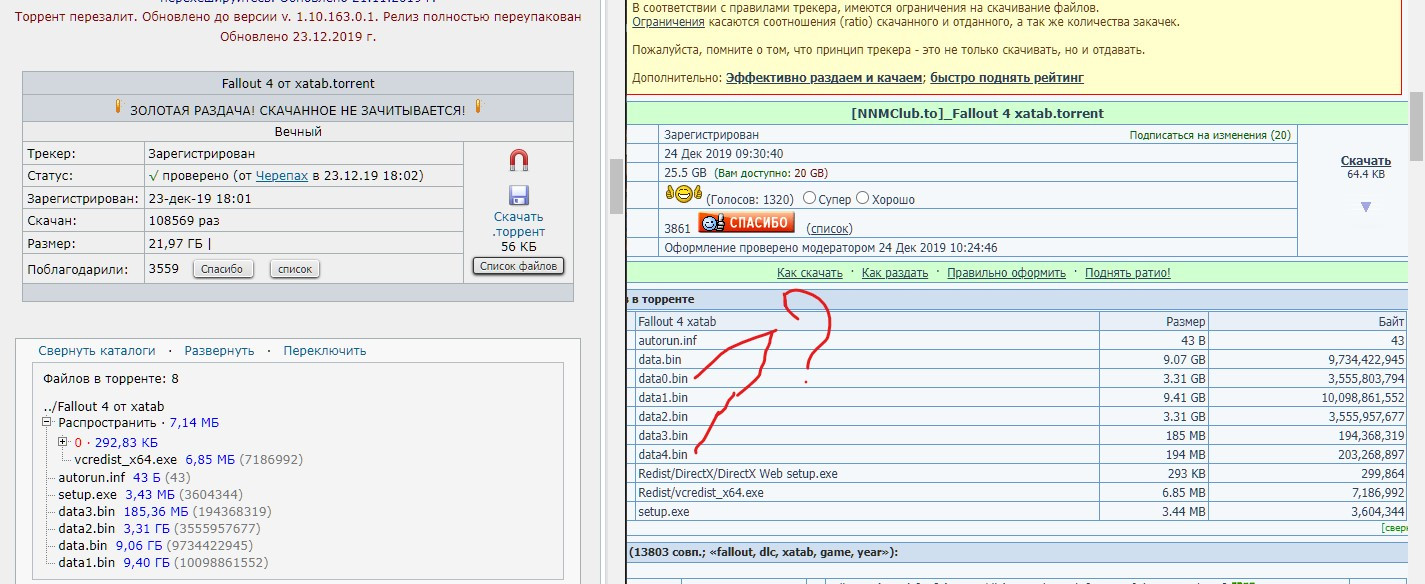Image resolution: width=1425 pixels, height=584 pixels.
Task: Click the red magnet link icon
Action: pyautogui.click(x=518, y=160)
